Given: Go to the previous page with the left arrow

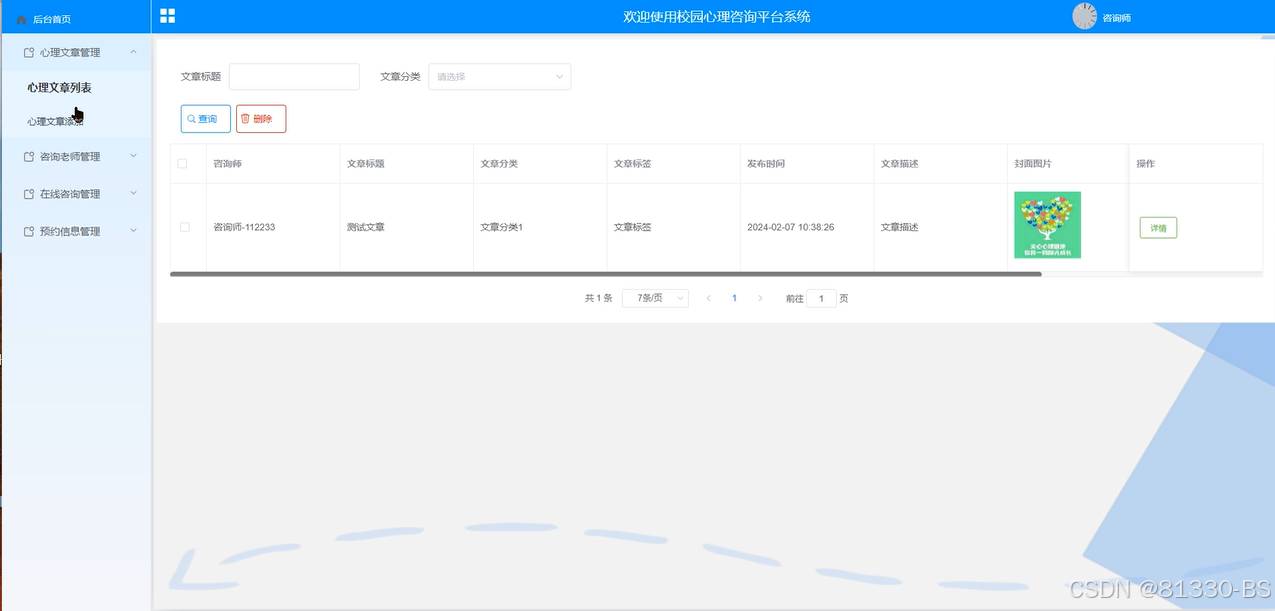Looking at the screenshot, I should coord(709,298).
